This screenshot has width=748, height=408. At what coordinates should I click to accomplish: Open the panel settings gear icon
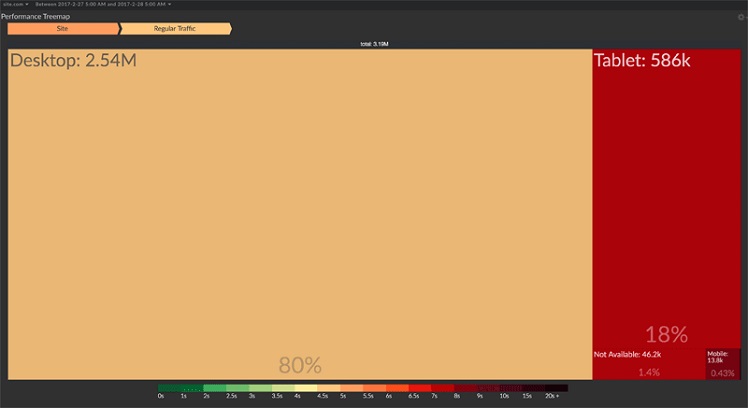coord(741,17)
